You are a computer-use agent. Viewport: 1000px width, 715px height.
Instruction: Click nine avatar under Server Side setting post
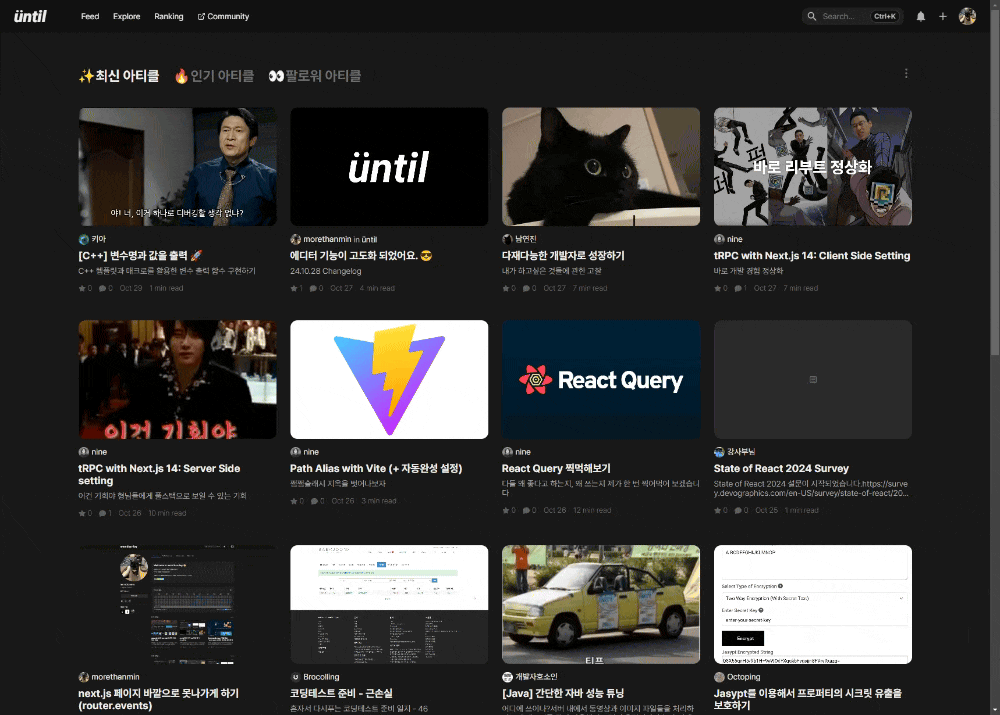pyautogui.click(x=84, y=452)
